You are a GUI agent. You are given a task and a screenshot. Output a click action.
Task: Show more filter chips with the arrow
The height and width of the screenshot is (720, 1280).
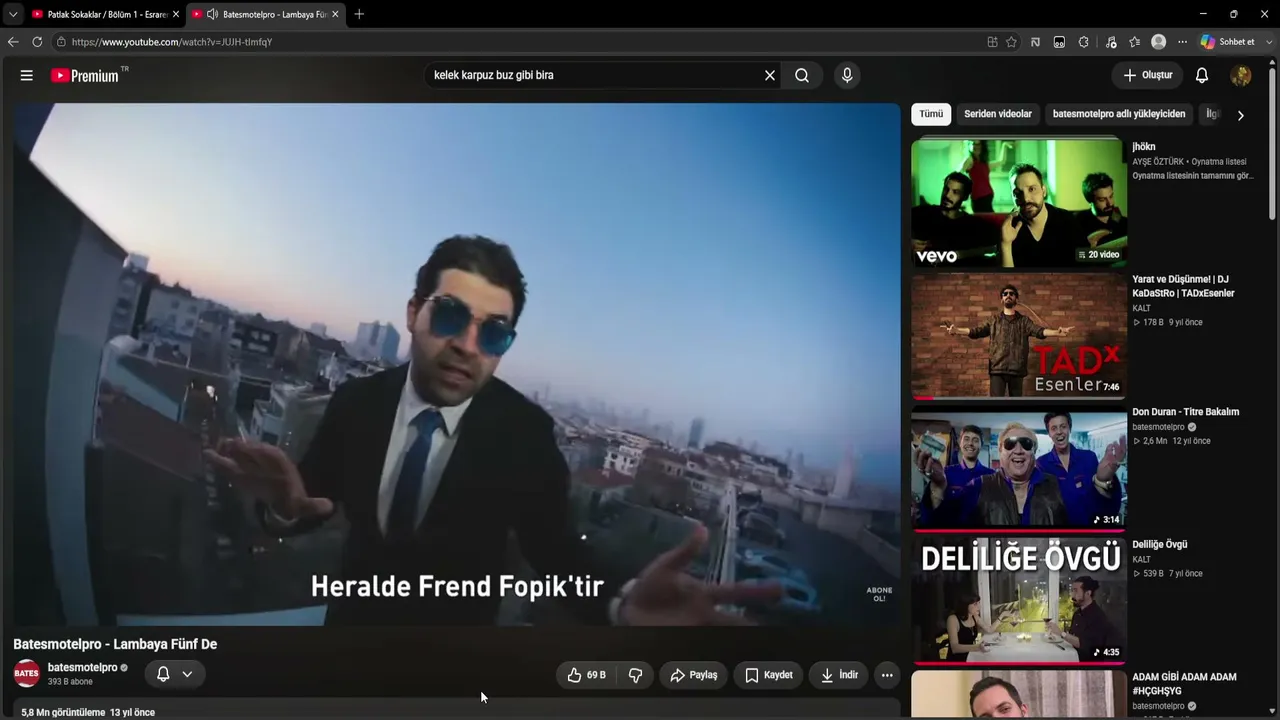[x=1240, y=115]
